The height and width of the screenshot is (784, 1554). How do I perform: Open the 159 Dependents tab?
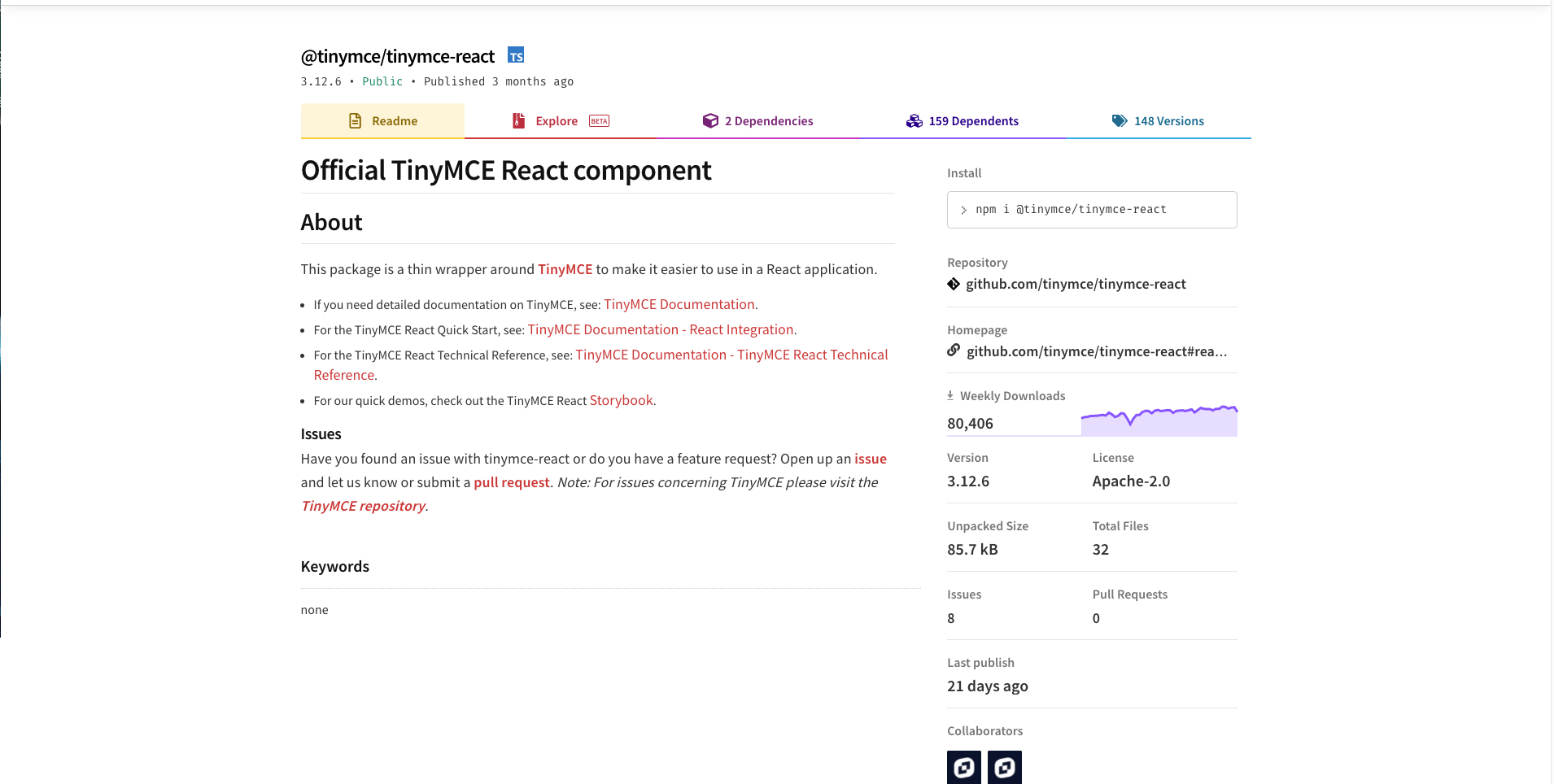click(963, 121)
